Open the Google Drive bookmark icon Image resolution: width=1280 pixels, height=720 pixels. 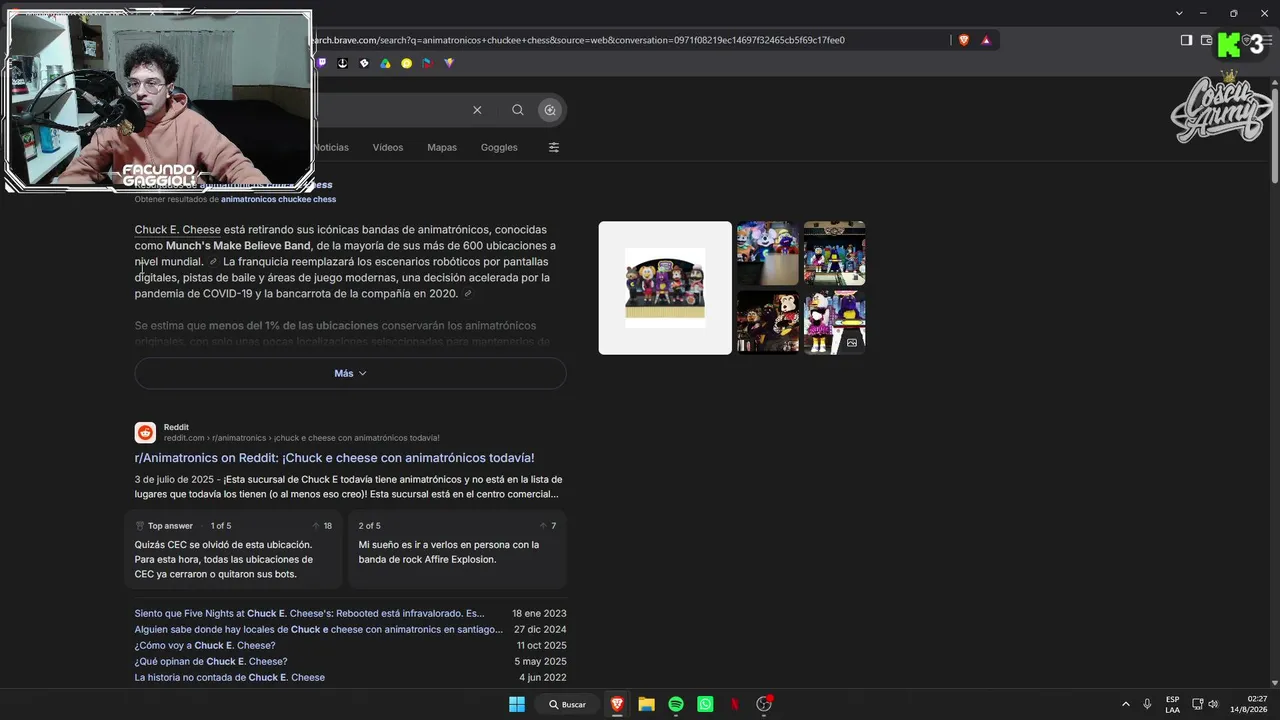pyautogui.click(x=385, y=63)
